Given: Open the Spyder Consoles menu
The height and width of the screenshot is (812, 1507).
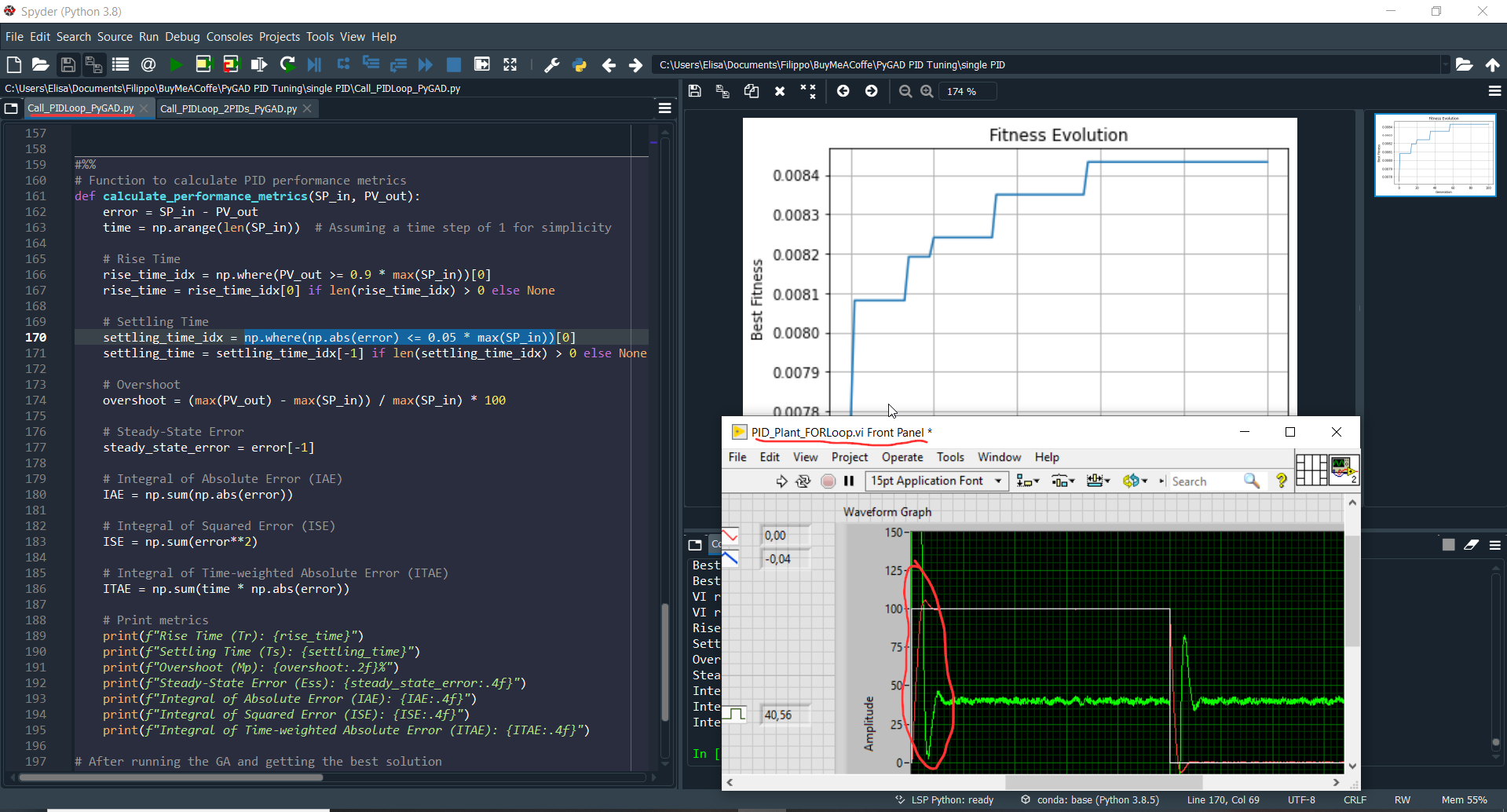Looking at the screenshot, I should (229, 37).
